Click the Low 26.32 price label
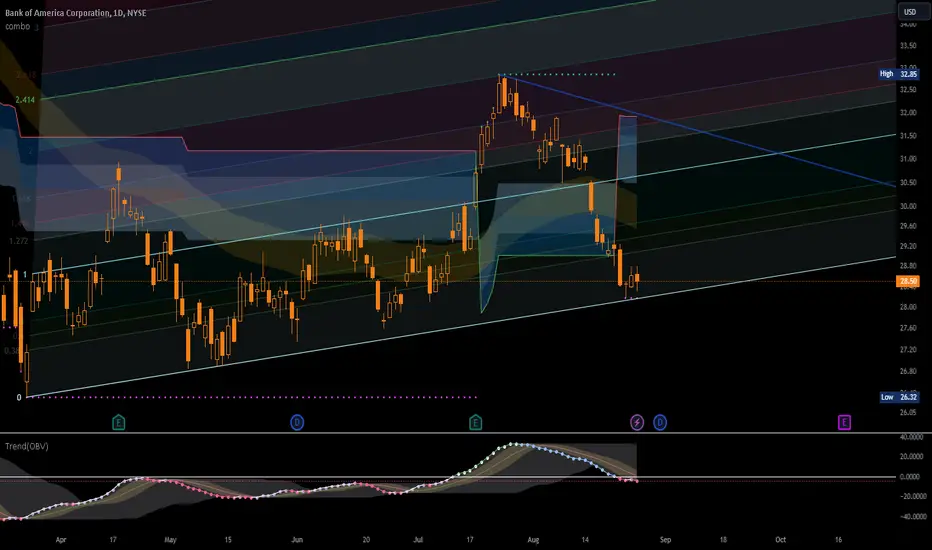 [899, 397]
